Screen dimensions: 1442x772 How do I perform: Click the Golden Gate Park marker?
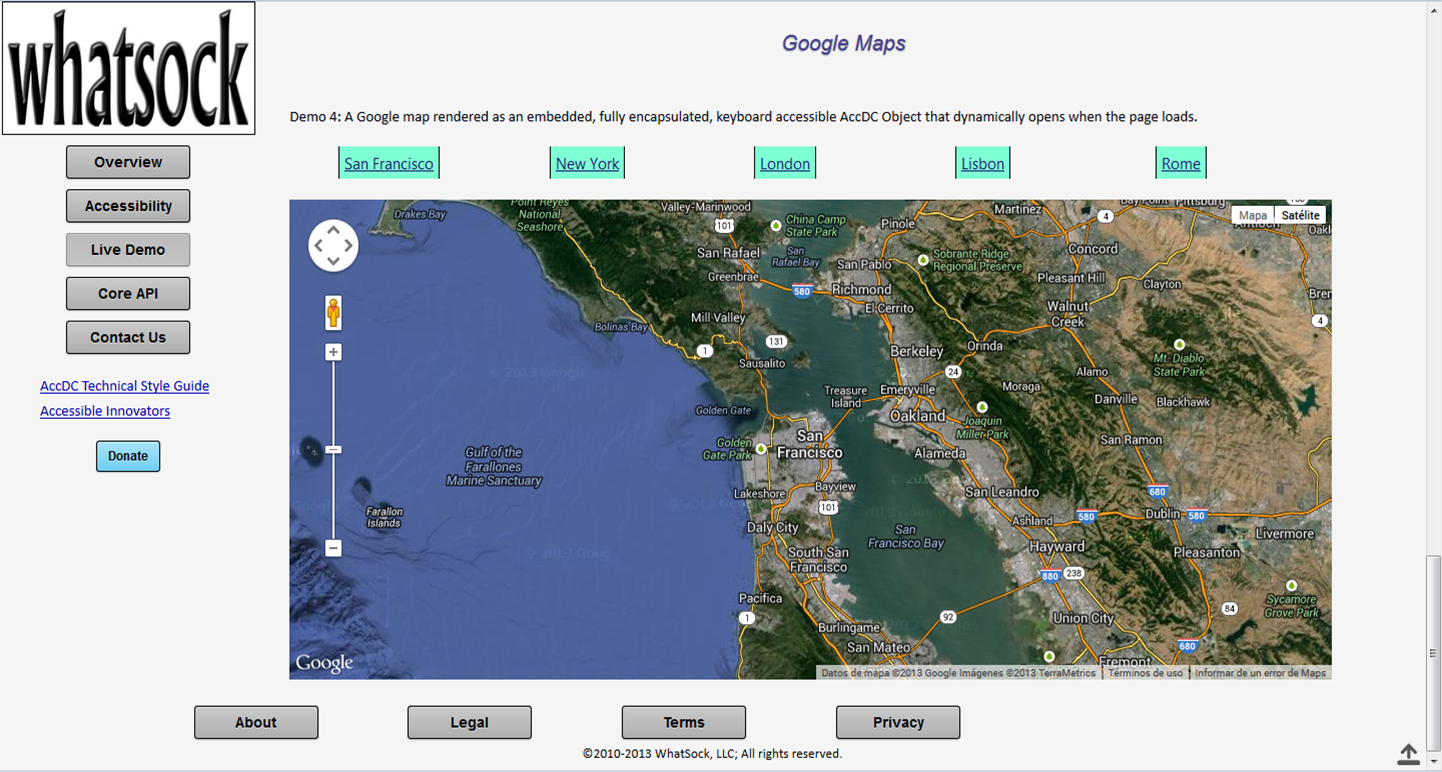pyautogui.click(x=761, y=449)
